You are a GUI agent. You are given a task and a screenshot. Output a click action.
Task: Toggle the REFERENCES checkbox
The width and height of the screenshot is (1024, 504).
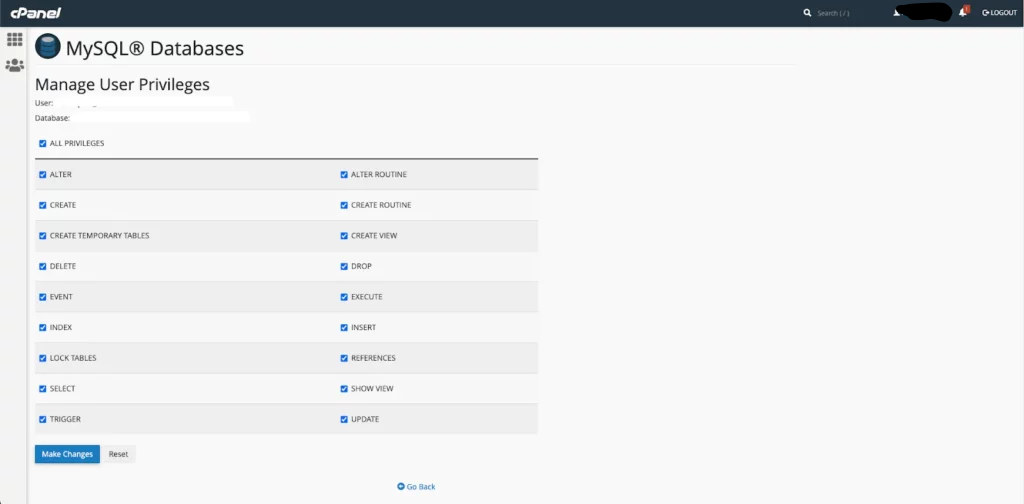click(x=344, y=358)
